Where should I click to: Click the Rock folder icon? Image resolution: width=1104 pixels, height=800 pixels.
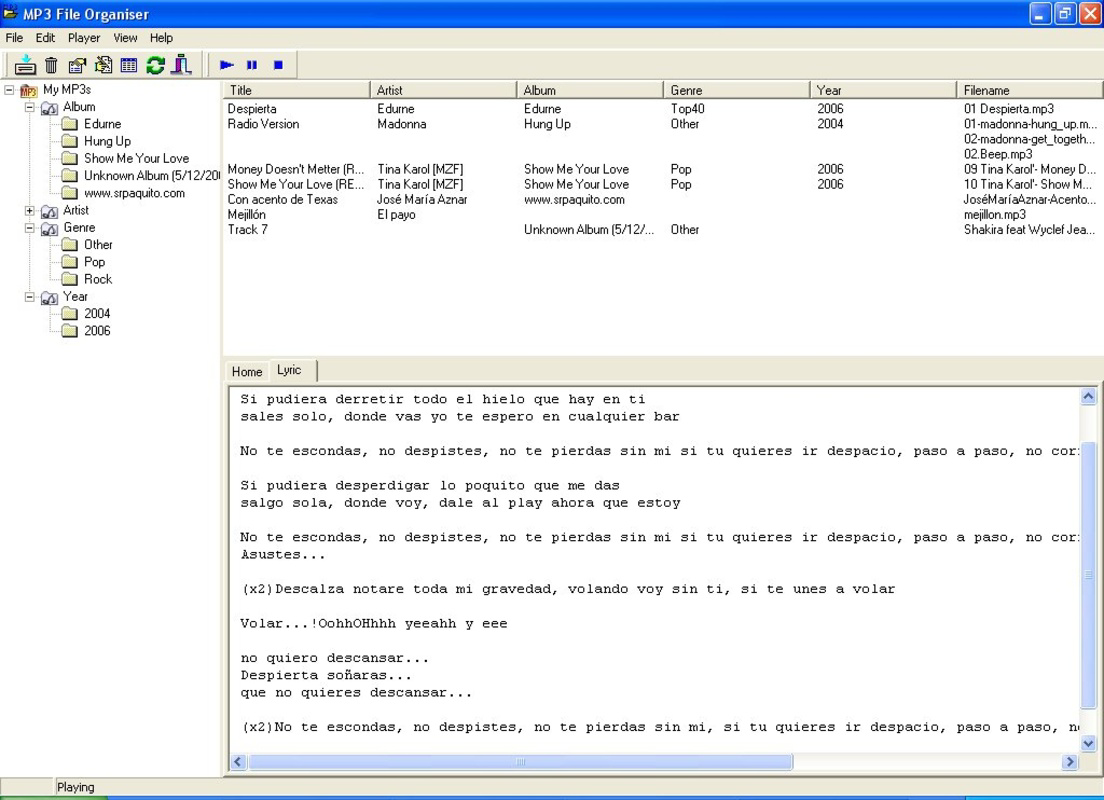pyautogui.click(x=69, y=279)
